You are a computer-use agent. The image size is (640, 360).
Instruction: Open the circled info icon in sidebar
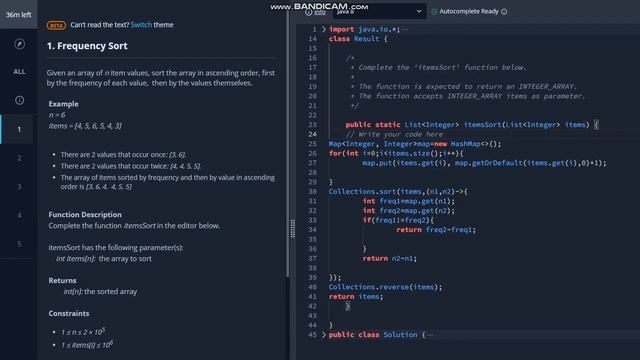click(x=19, y=100)
